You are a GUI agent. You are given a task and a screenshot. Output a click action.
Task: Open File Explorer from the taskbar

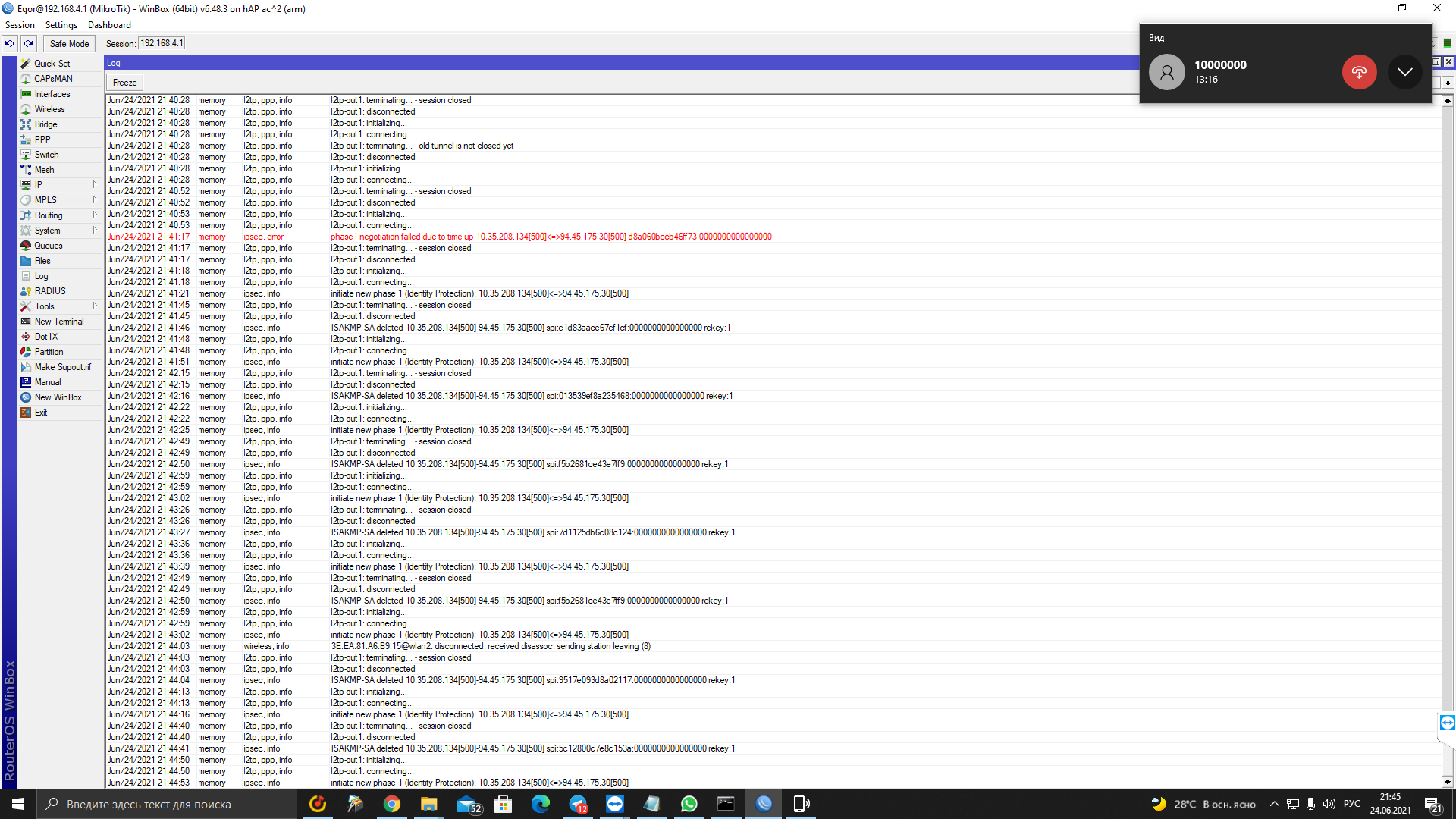tap(429, 804)
